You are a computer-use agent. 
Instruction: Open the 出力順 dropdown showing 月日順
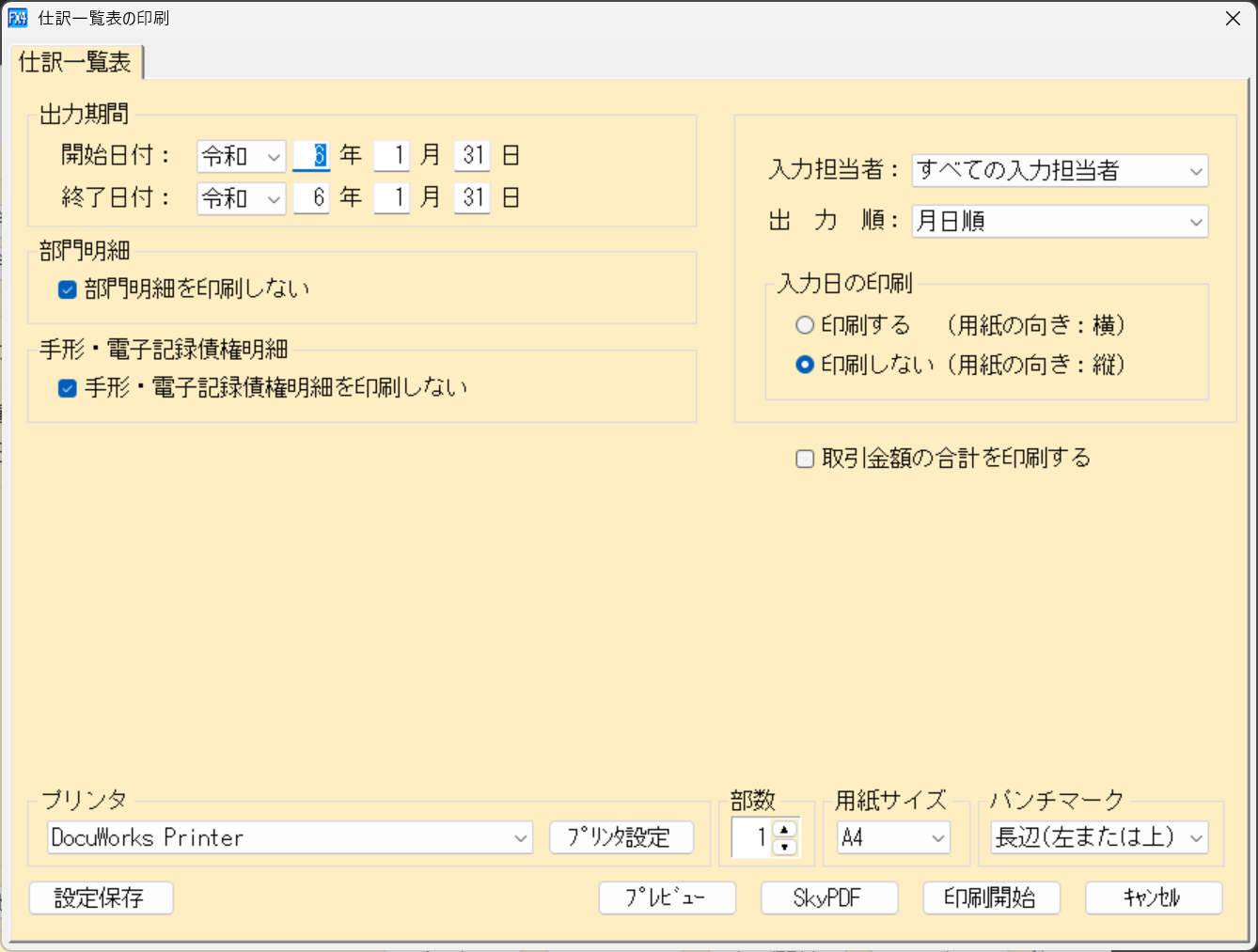1194,221
